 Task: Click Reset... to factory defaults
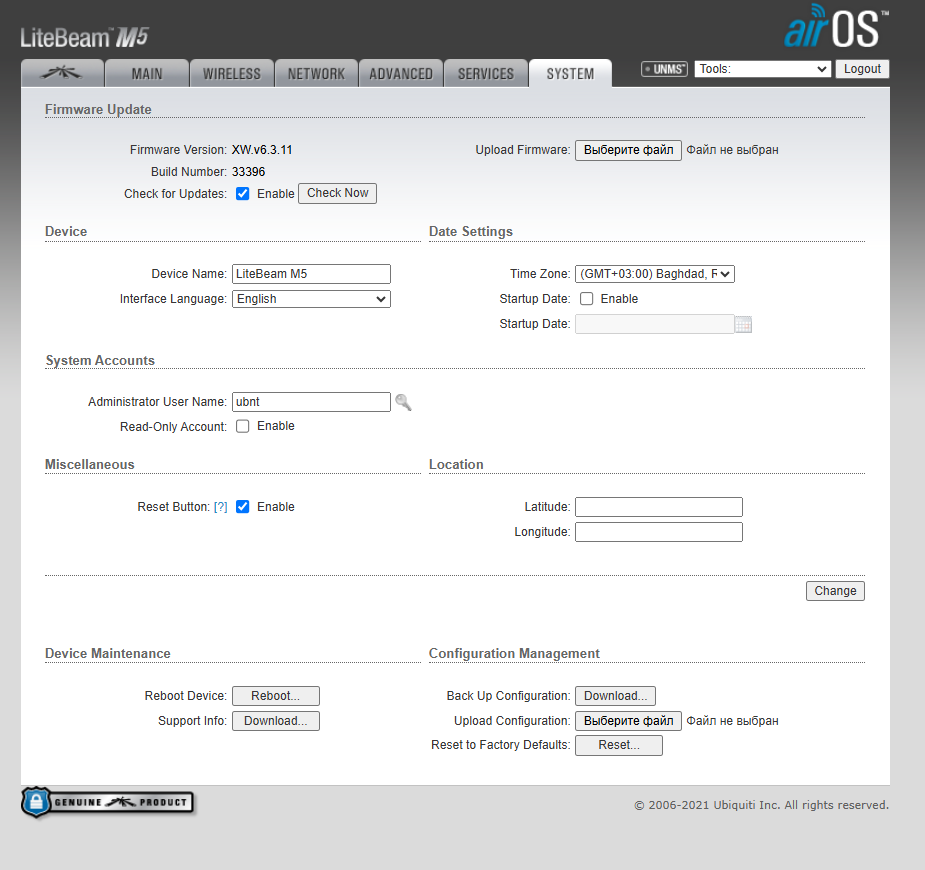(619, 745)
